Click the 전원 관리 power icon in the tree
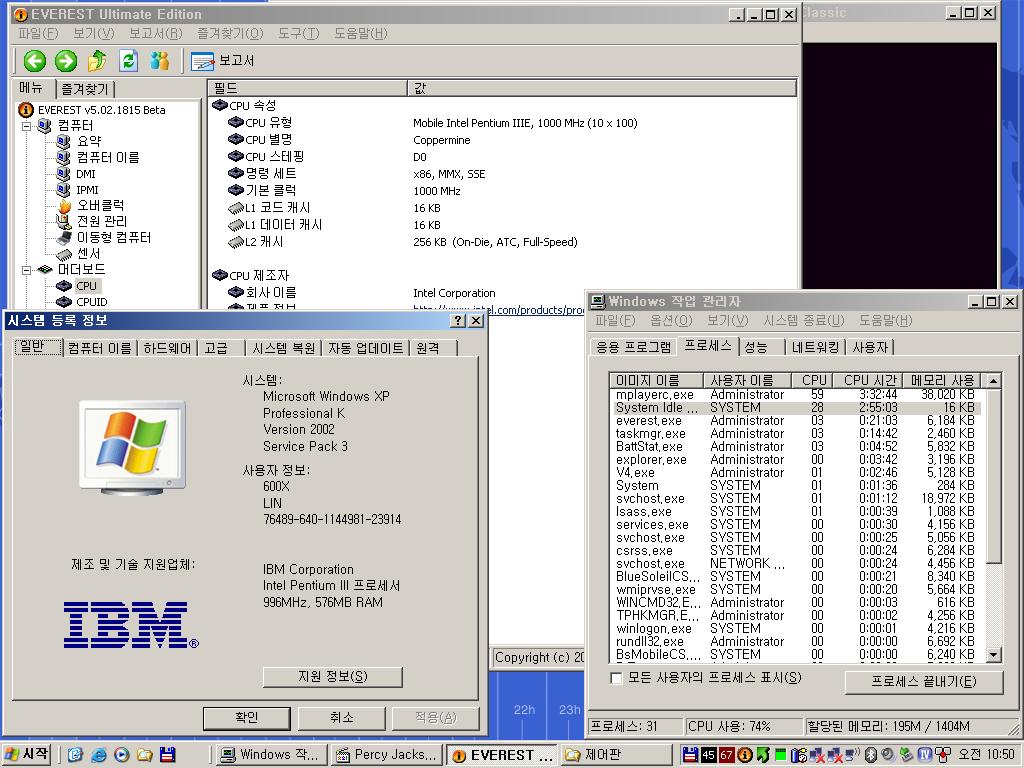Image resolution: width=1024 pixels, height=768 pixels. 64,220
